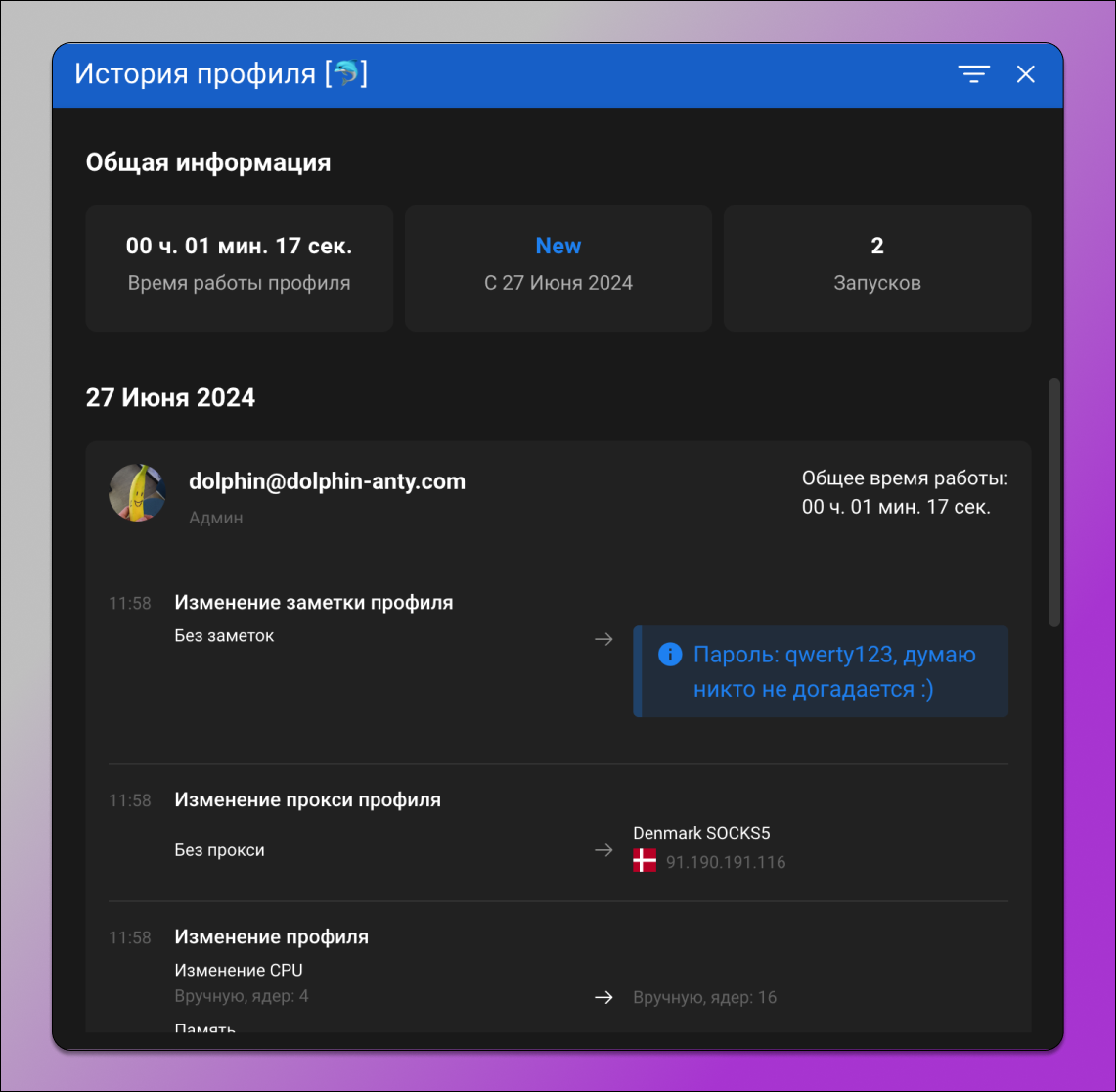Click the arrow in the proxy change row
This screenshot has width=1116, height=1092.
click(x=603, y=850)
